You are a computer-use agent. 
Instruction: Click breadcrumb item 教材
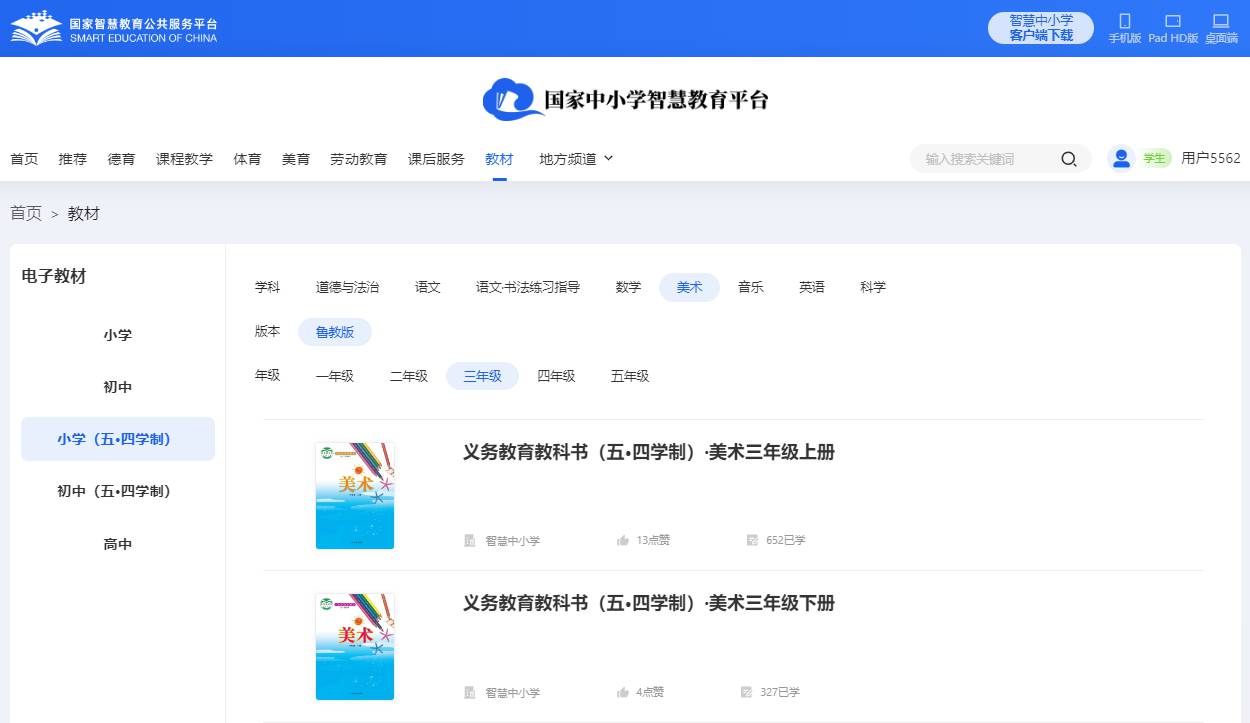click(84, 213)
